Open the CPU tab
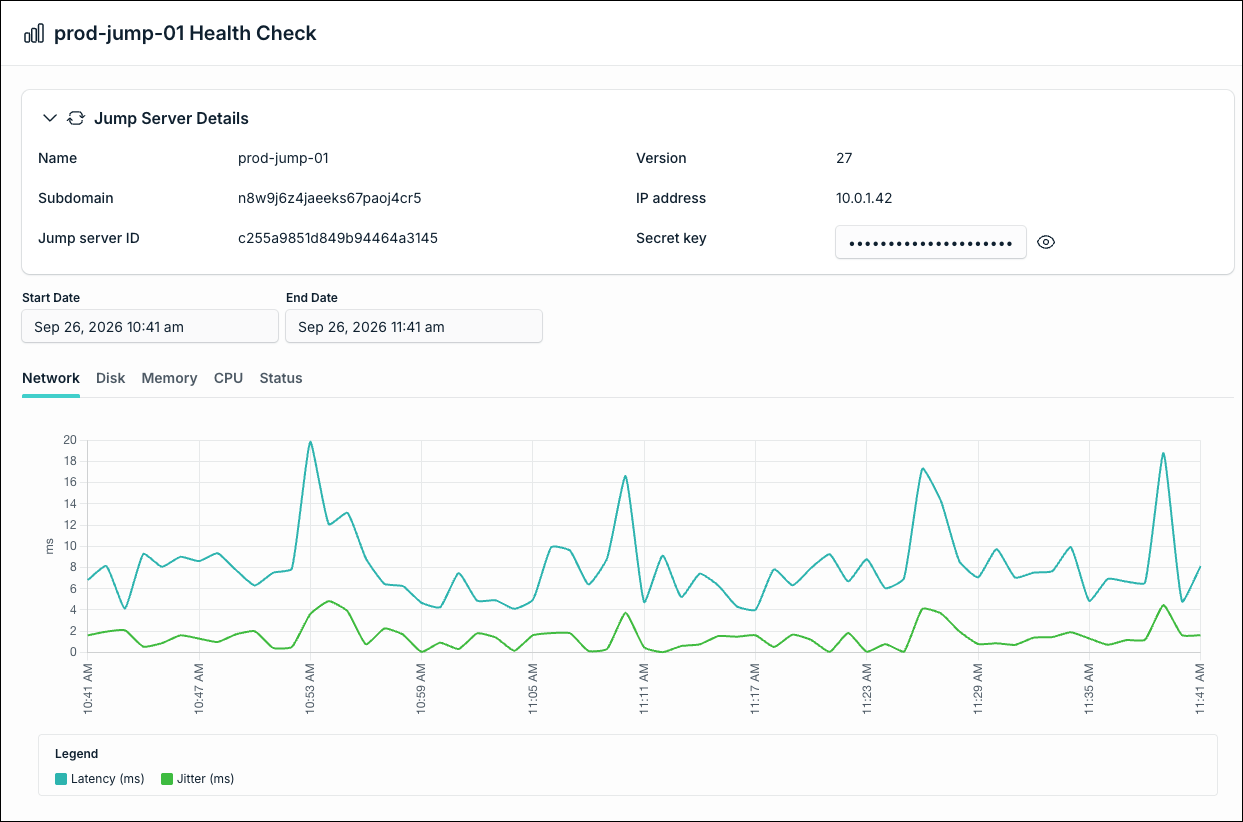This screenshot has width=1243, height=822. 228,378
